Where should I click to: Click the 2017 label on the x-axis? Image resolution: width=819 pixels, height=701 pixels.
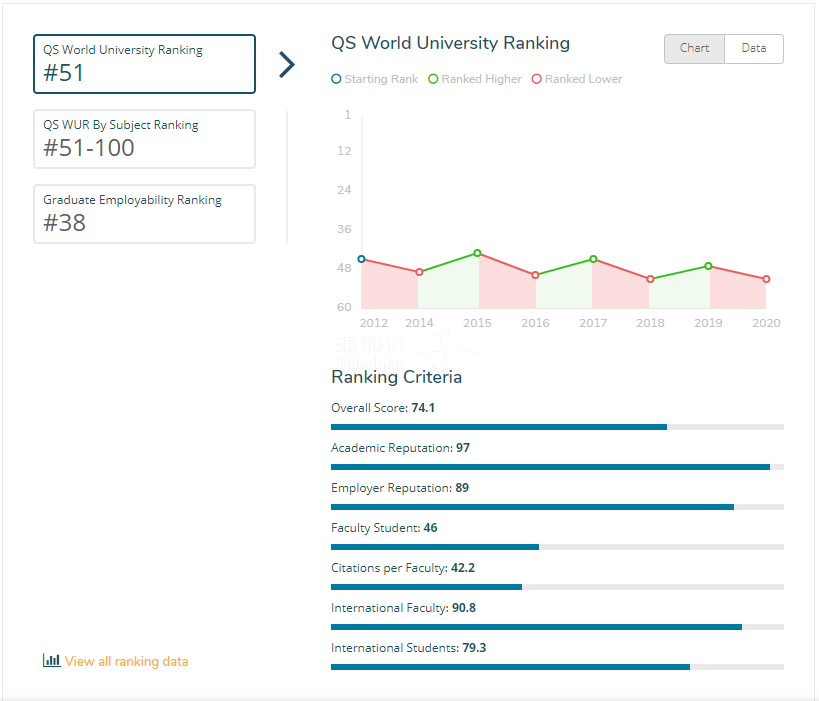coord(593,323)
